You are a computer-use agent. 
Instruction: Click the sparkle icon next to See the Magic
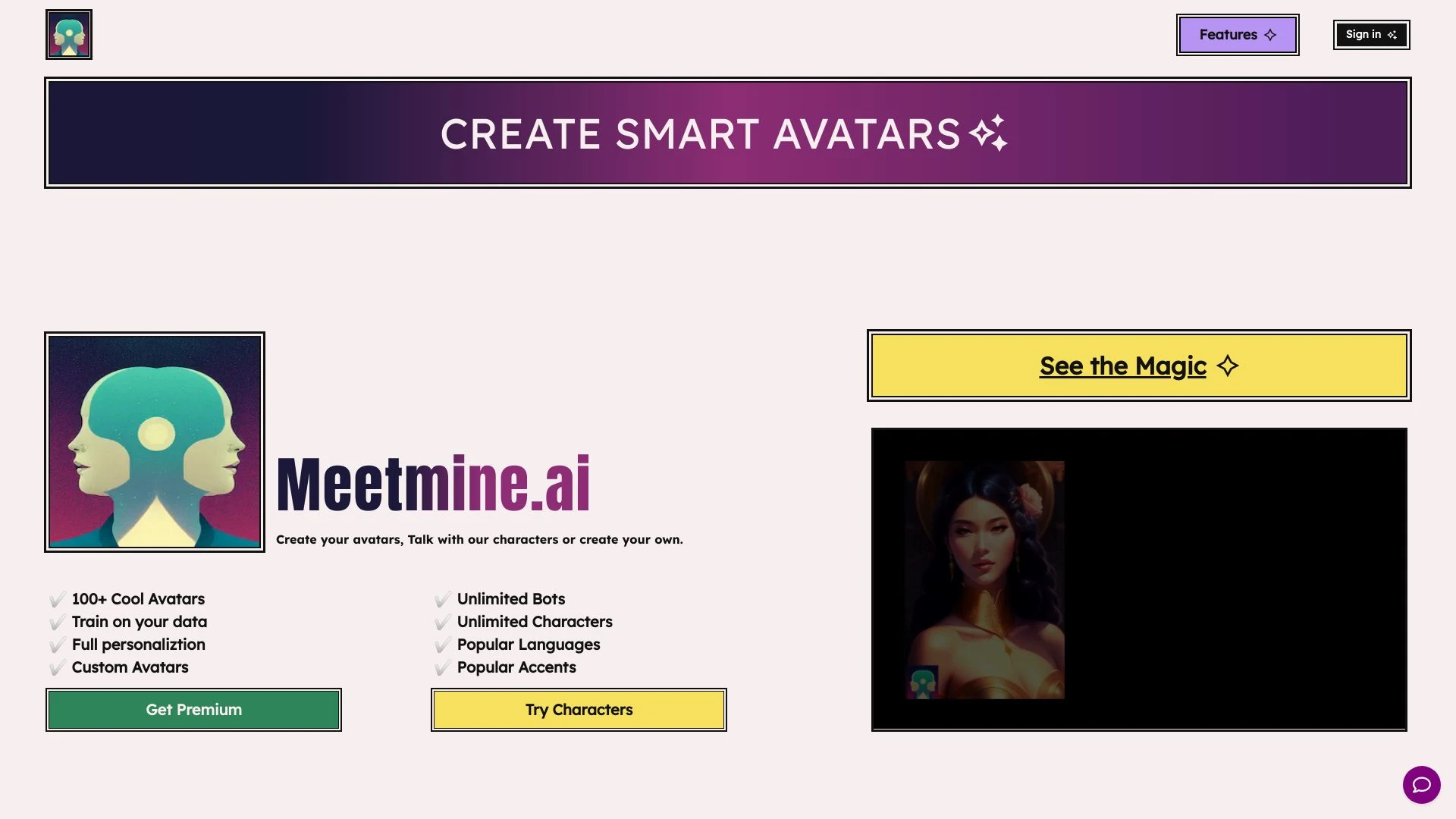pos(1228,366)
